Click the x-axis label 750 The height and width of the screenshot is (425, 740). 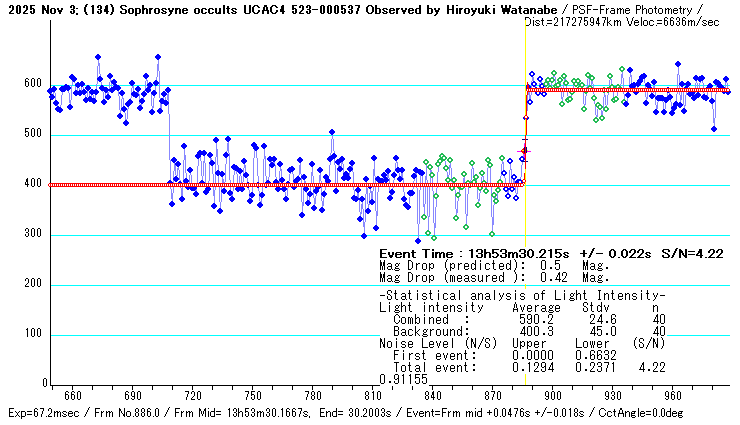(253, 395)
